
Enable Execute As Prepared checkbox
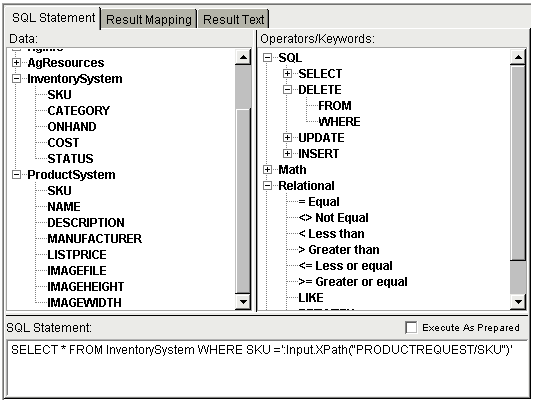tap(411, 328)
